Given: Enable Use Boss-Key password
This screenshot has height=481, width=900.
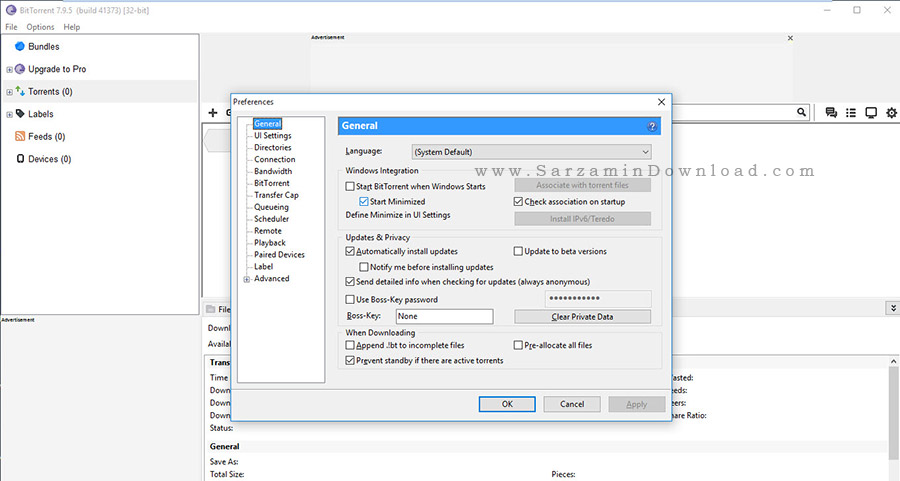Looking at the screenshot, I should click(x=350, y=300).
